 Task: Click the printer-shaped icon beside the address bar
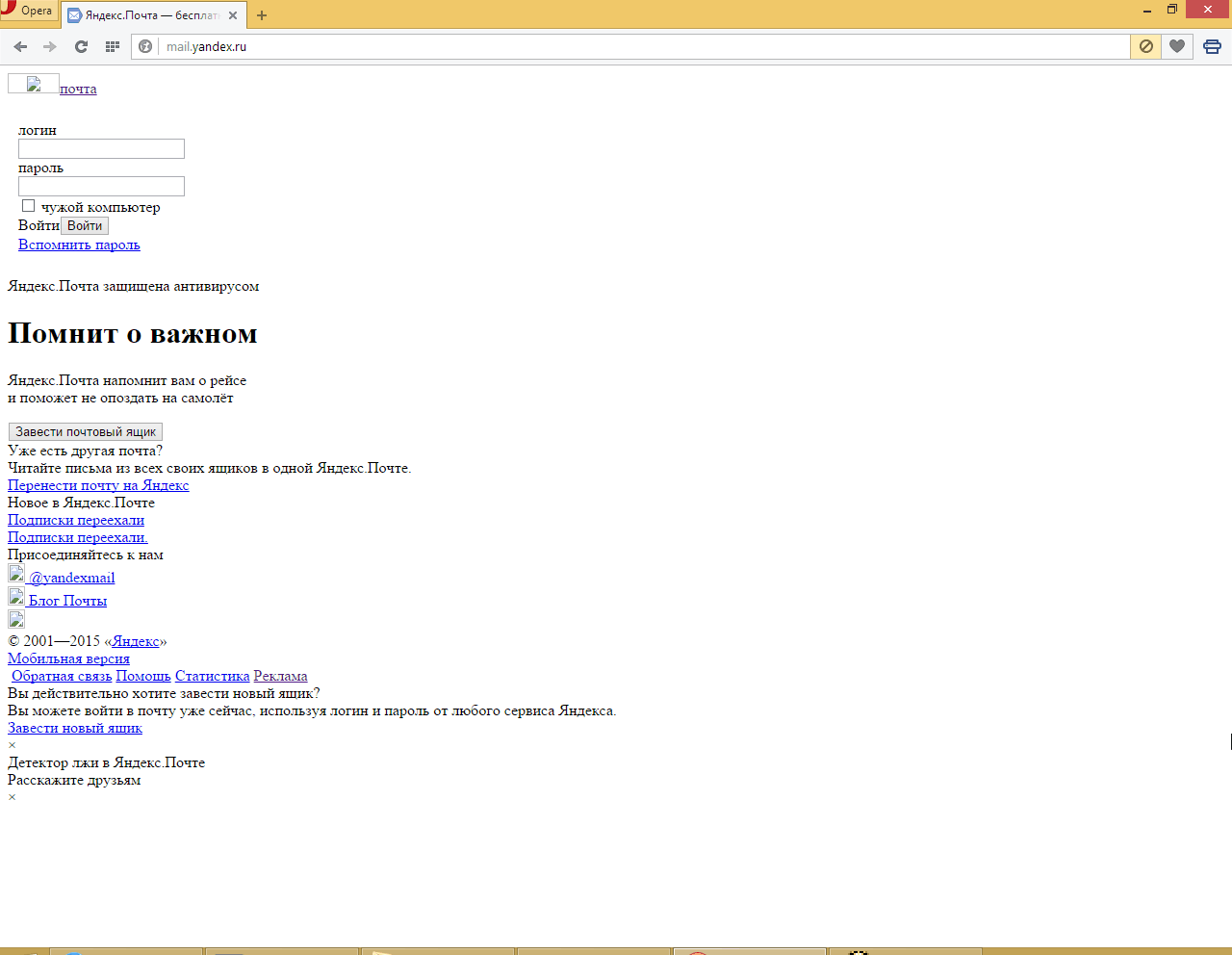1212,46
